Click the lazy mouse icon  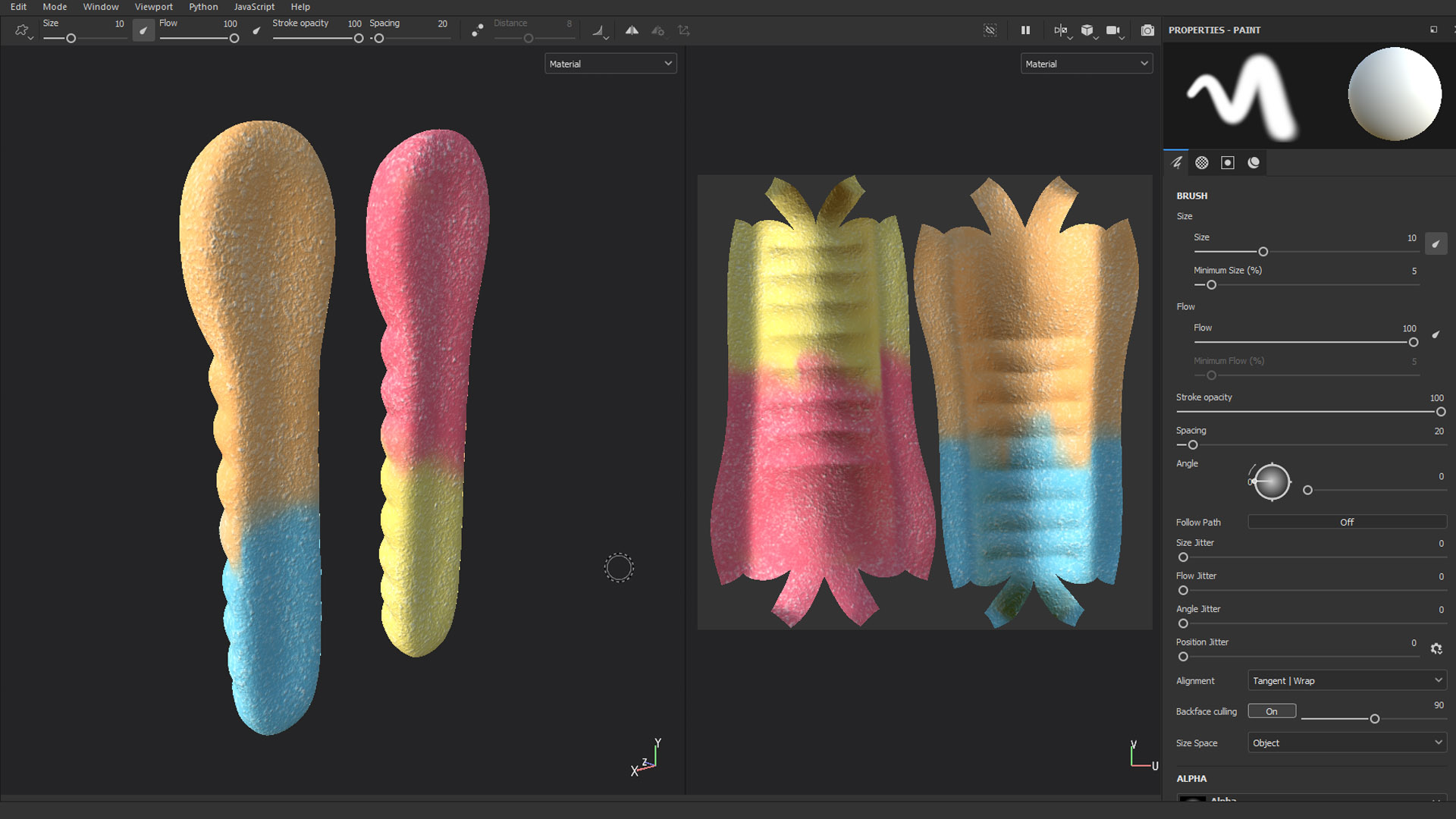tap(477, 30)
